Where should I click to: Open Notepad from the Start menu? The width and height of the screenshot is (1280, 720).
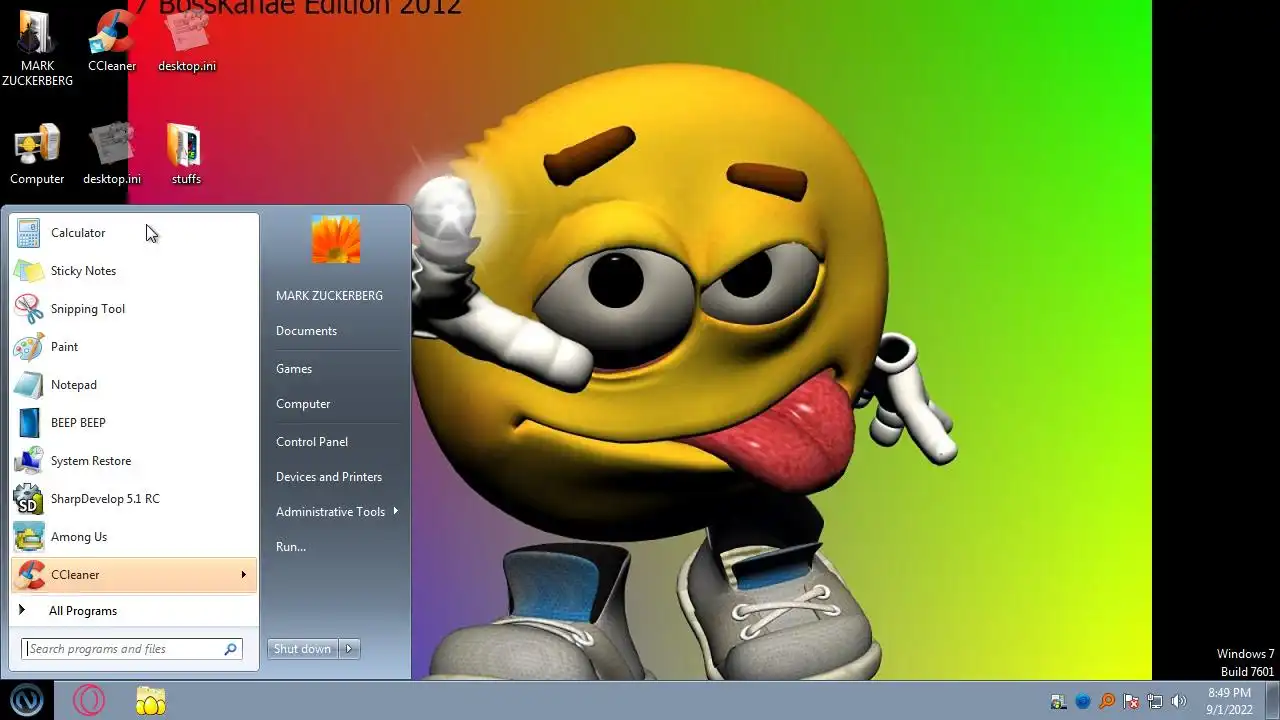coord(134,385)
